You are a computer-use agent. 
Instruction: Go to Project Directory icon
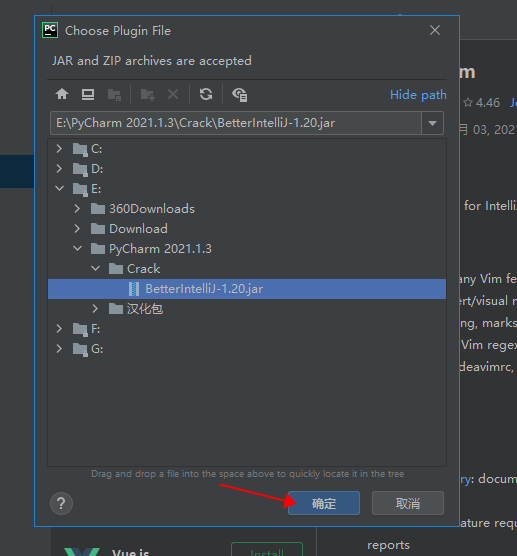tap(114, 95)
